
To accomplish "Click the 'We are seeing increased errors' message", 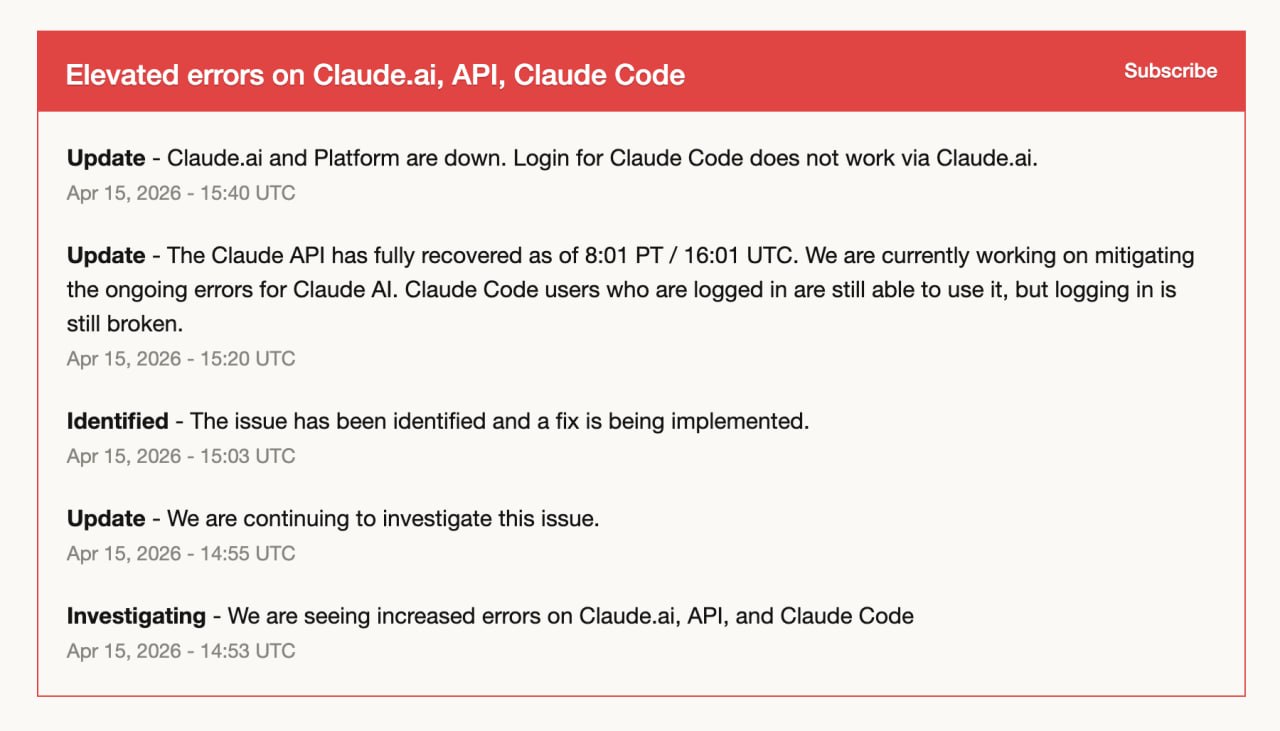I will 570,616.
